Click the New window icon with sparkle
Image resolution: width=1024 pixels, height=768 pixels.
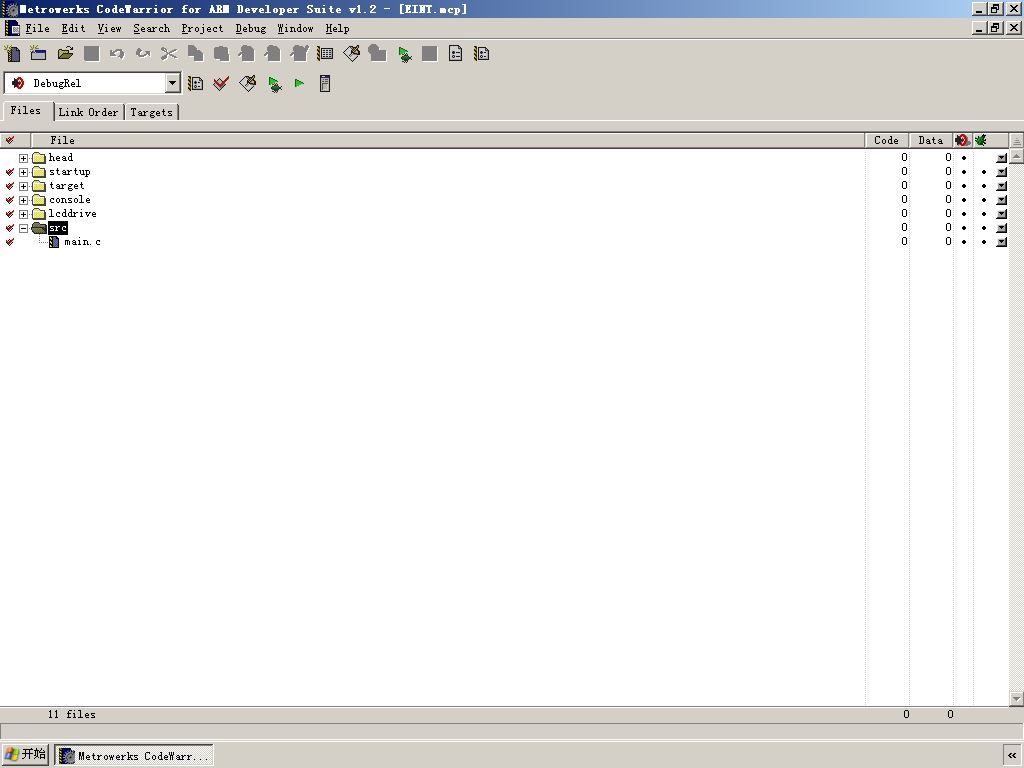click(38, 53)
